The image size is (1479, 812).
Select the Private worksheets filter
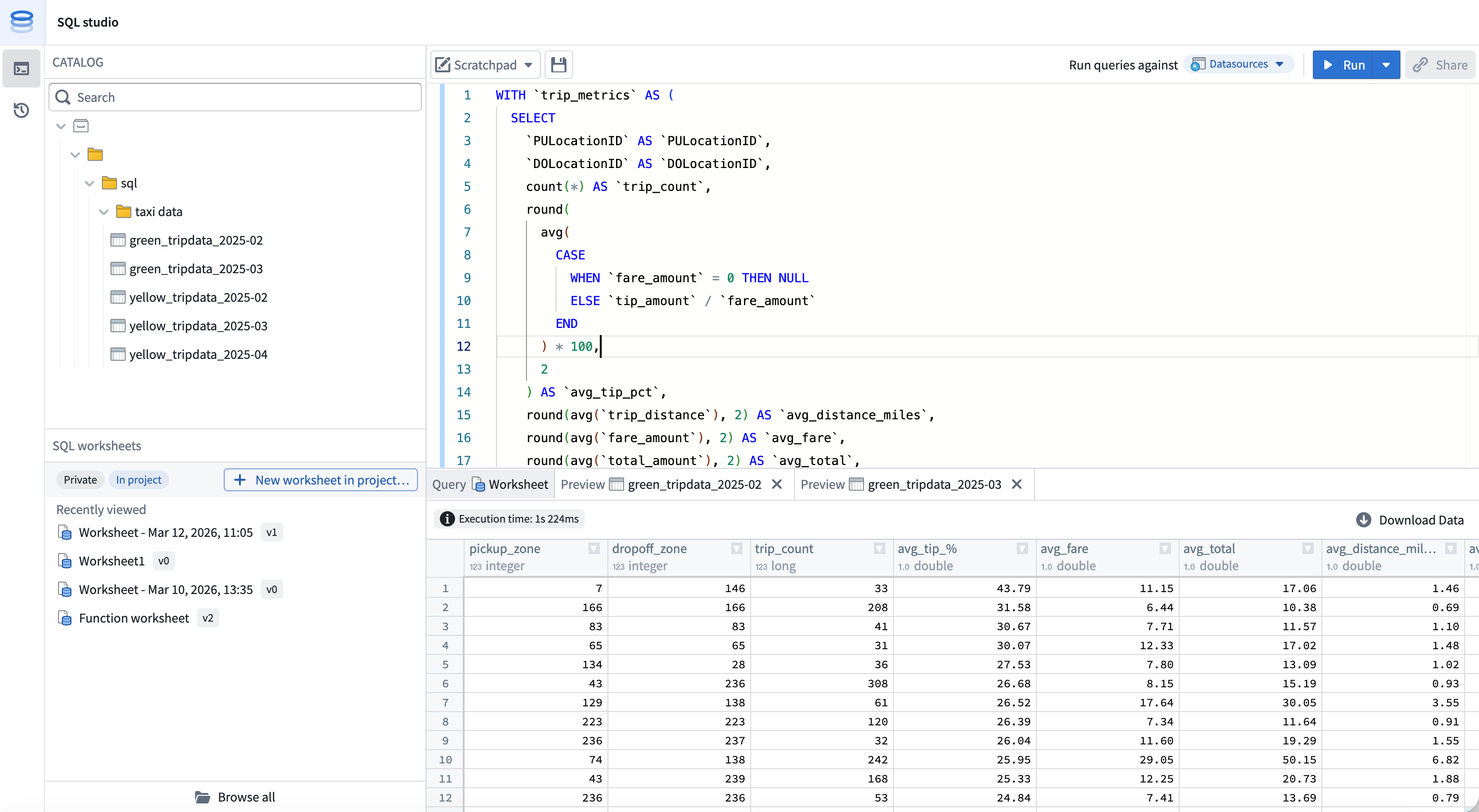pos(80,479)
